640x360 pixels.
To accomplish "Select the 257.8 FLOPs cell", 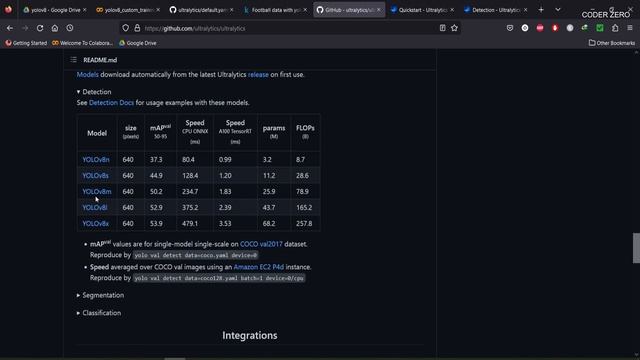I will point(305,224).
